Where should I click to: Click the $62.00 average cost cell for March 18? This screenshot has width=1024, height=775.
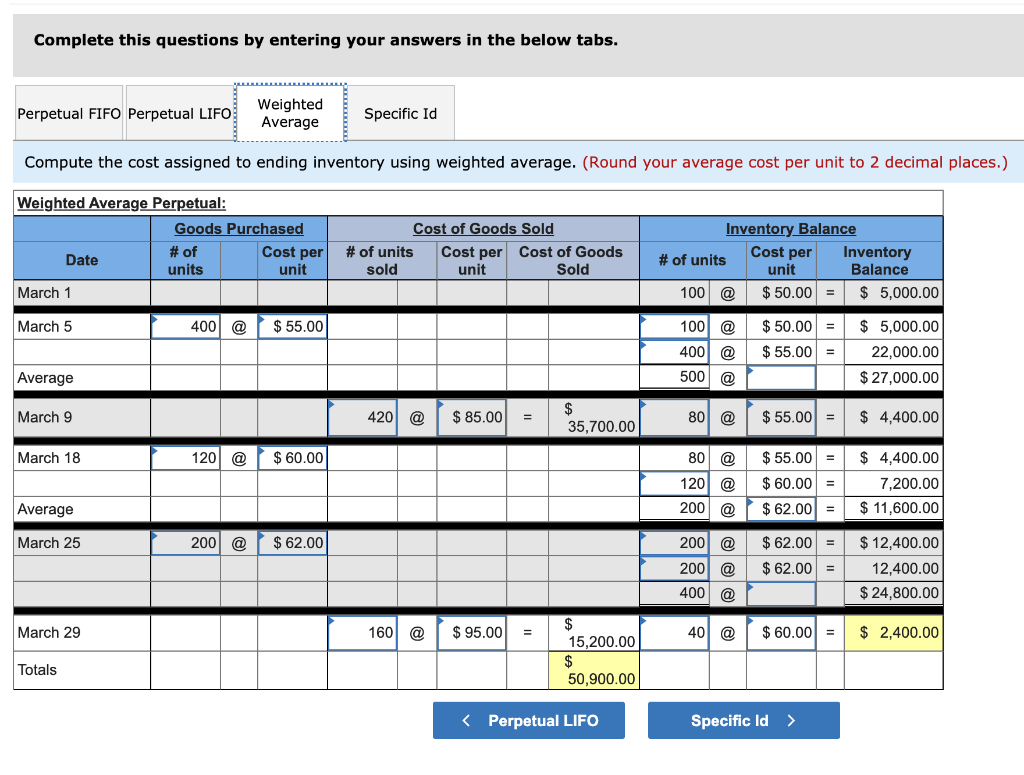click(781, 508)
